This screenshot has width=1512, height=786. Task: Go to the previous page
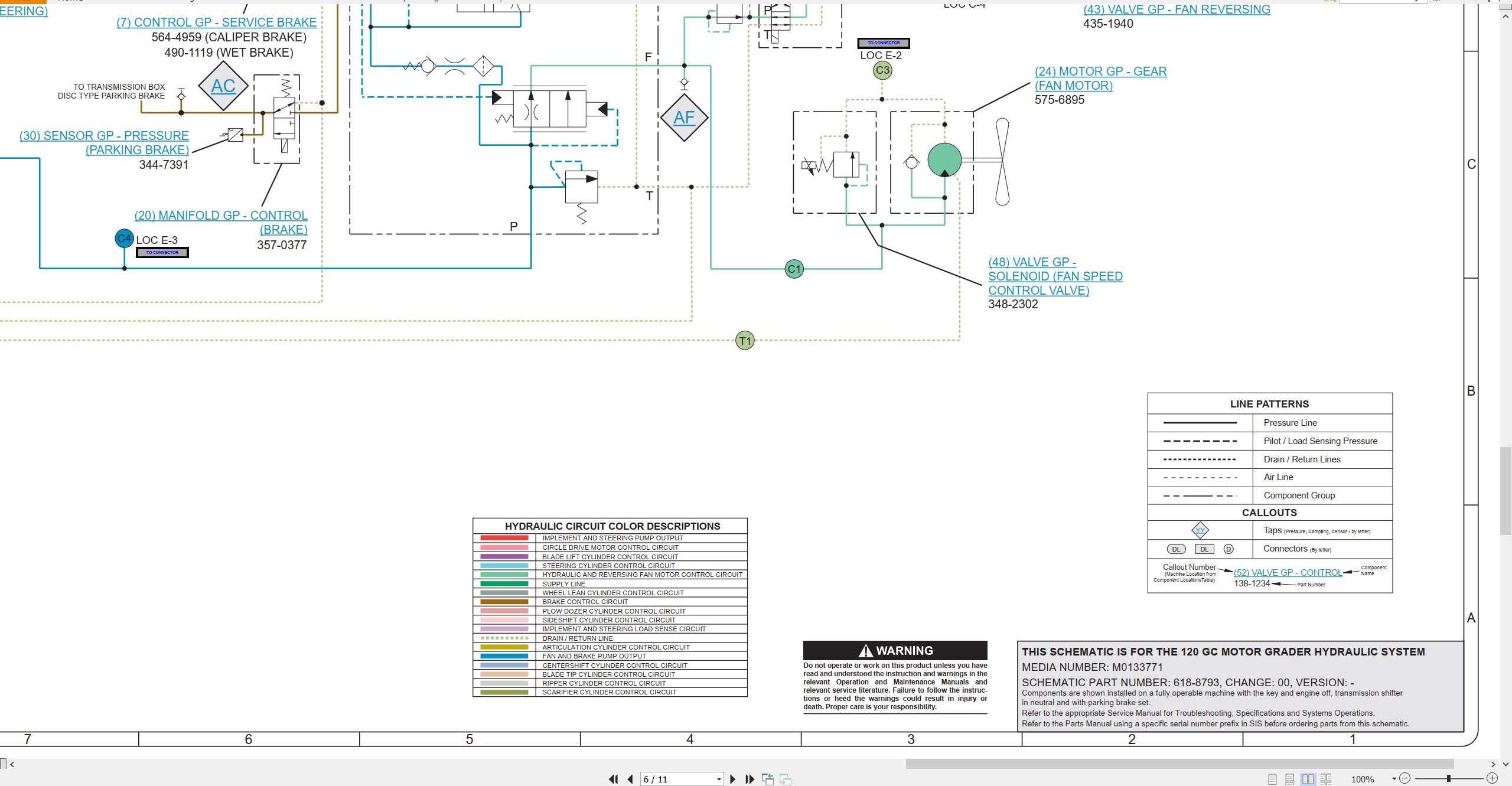coord(630,779)
